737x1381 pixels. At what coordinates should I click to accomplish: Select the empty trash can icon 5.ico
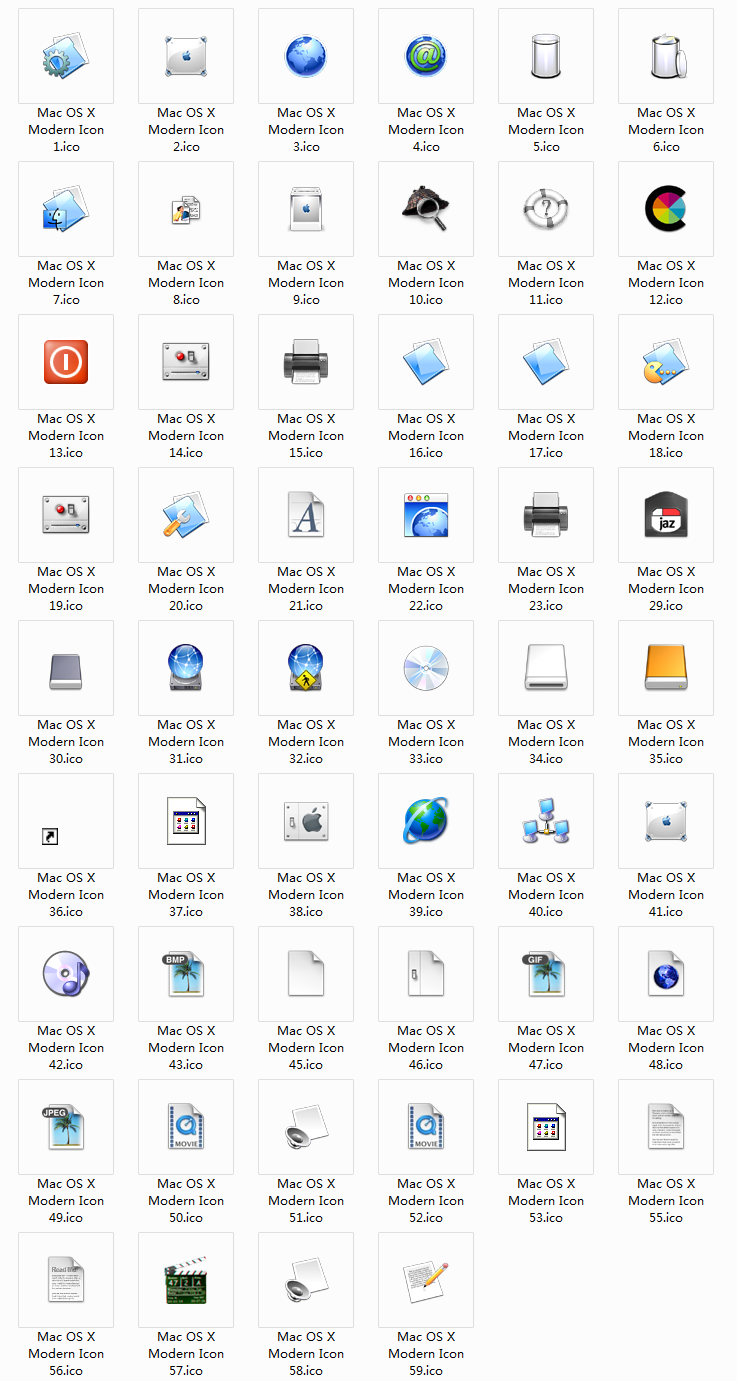pyautogui.click(x=546, y=56)
